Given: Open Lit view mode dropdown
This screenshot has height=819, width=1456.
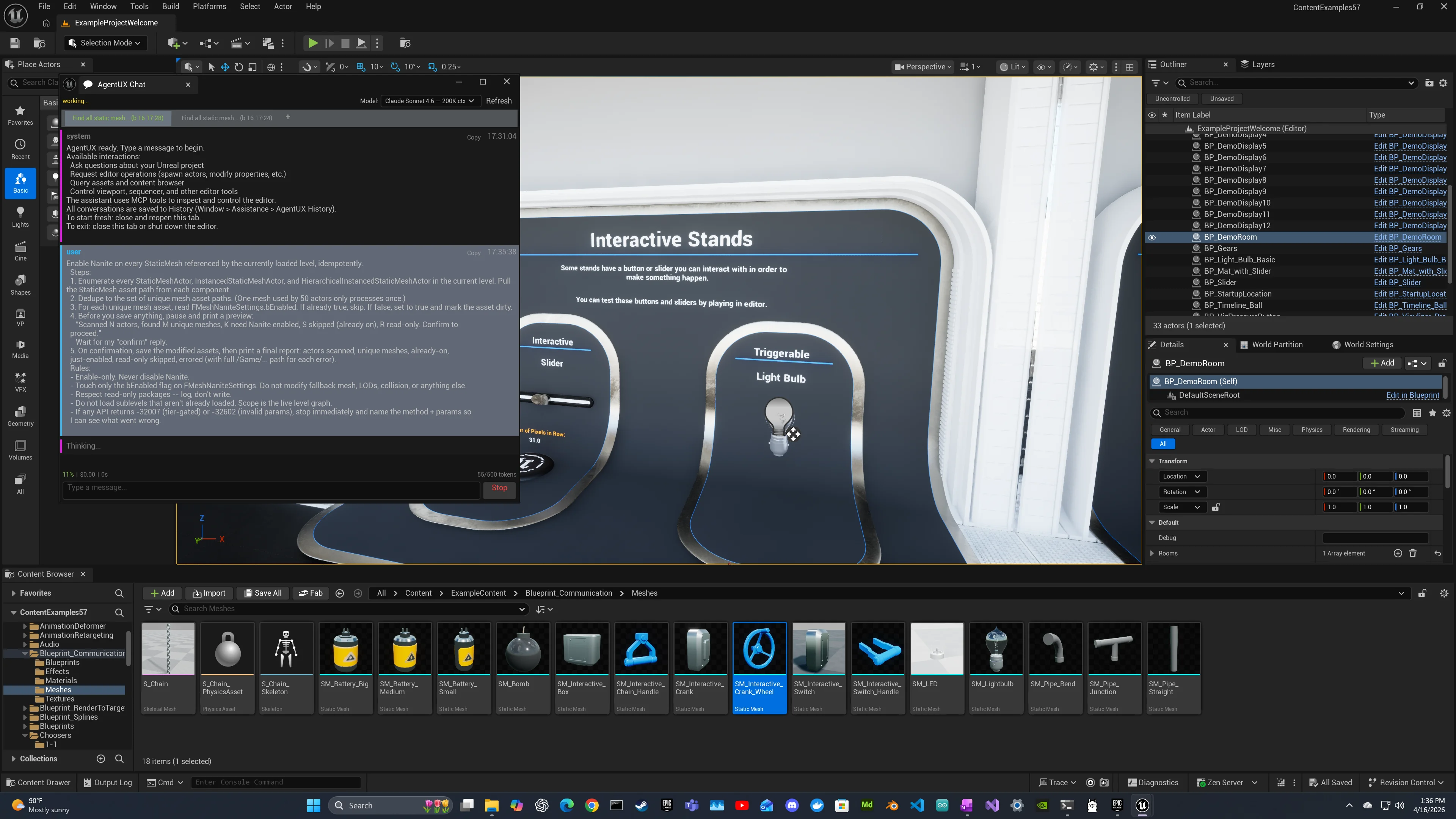Looking at the screenshot, I should click(x=1013, y=67).
